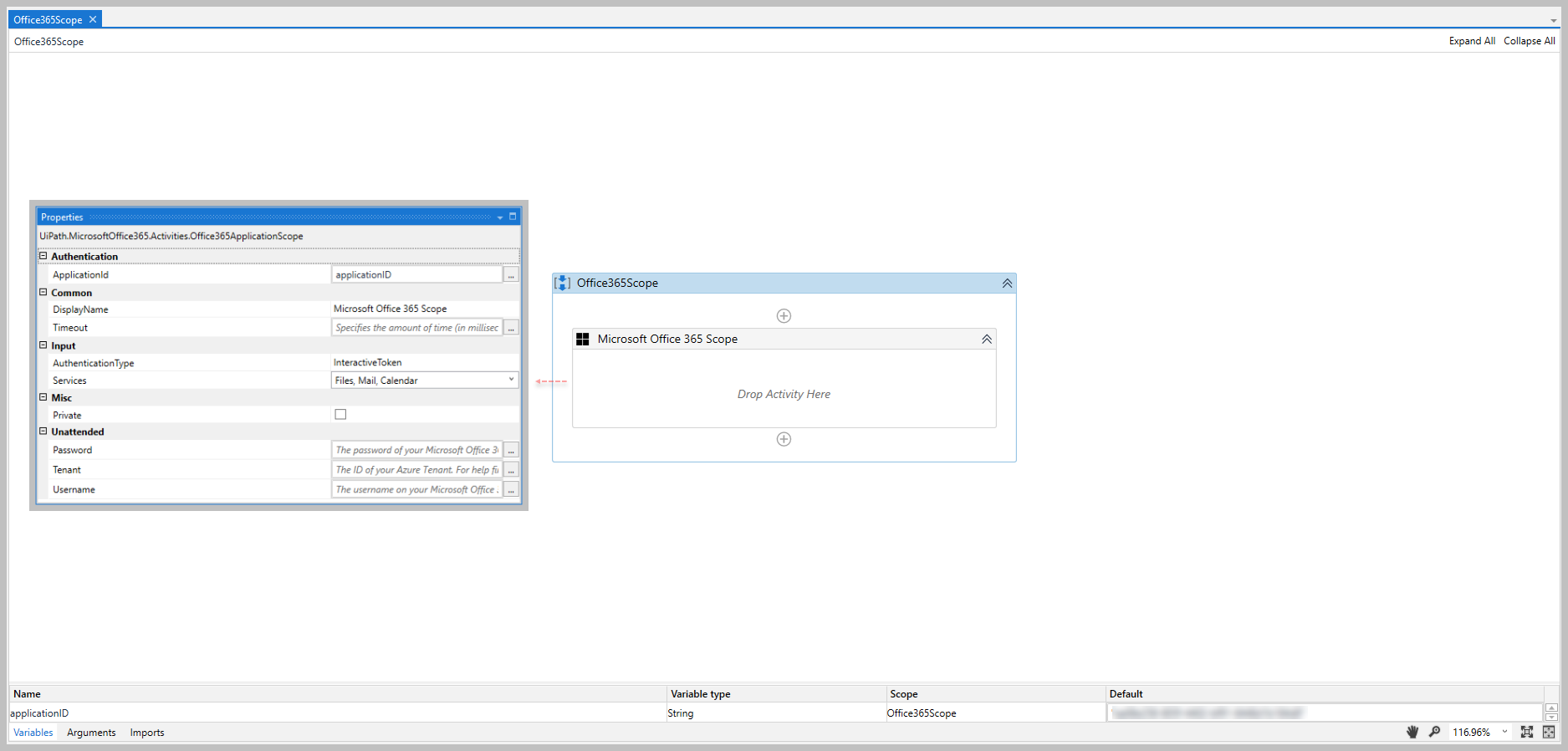Click the zoom magnifier icon

[x=1434, y=732]
